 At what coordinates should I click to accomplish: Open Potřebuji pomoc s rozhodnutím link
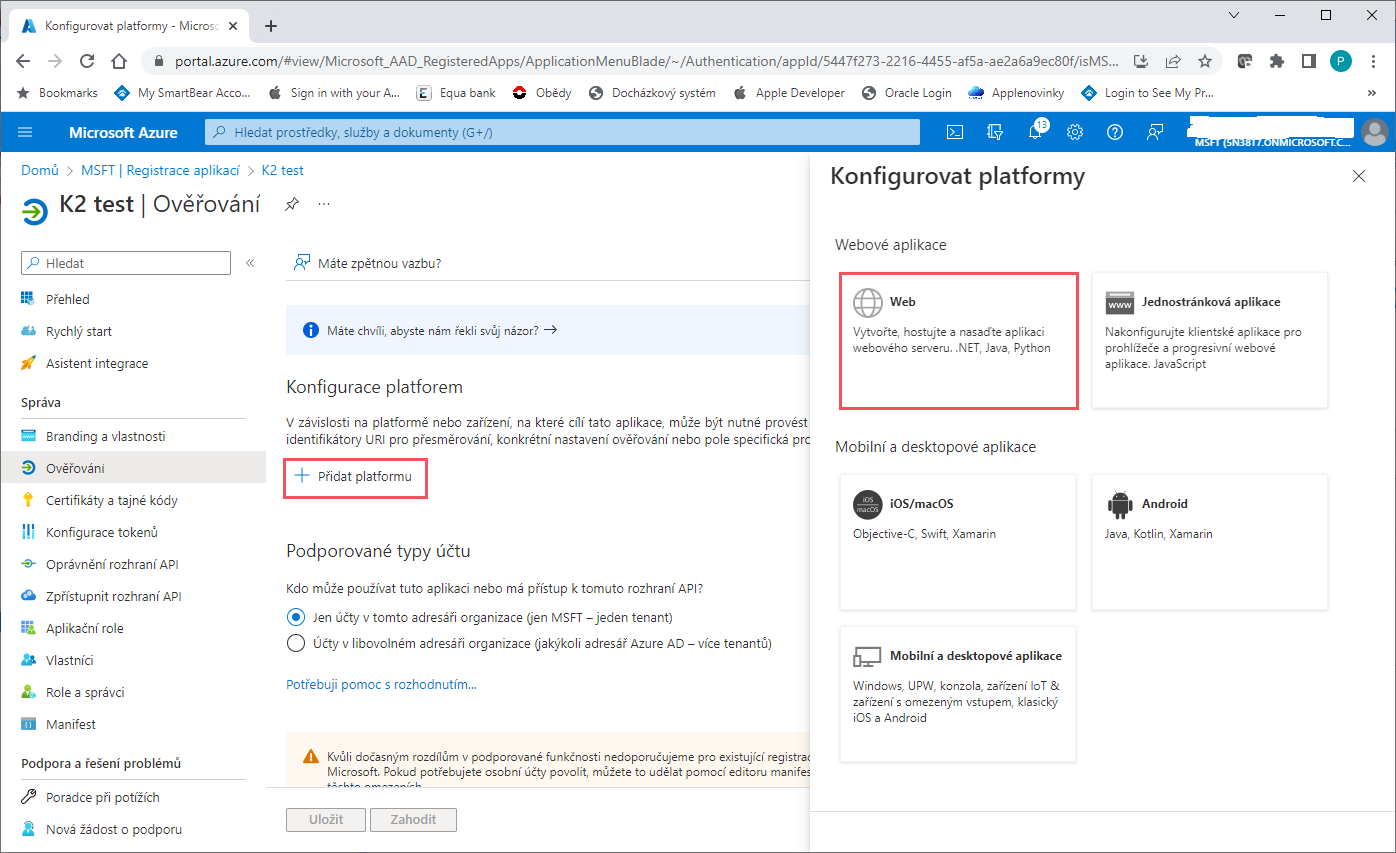tap(381, 685)
